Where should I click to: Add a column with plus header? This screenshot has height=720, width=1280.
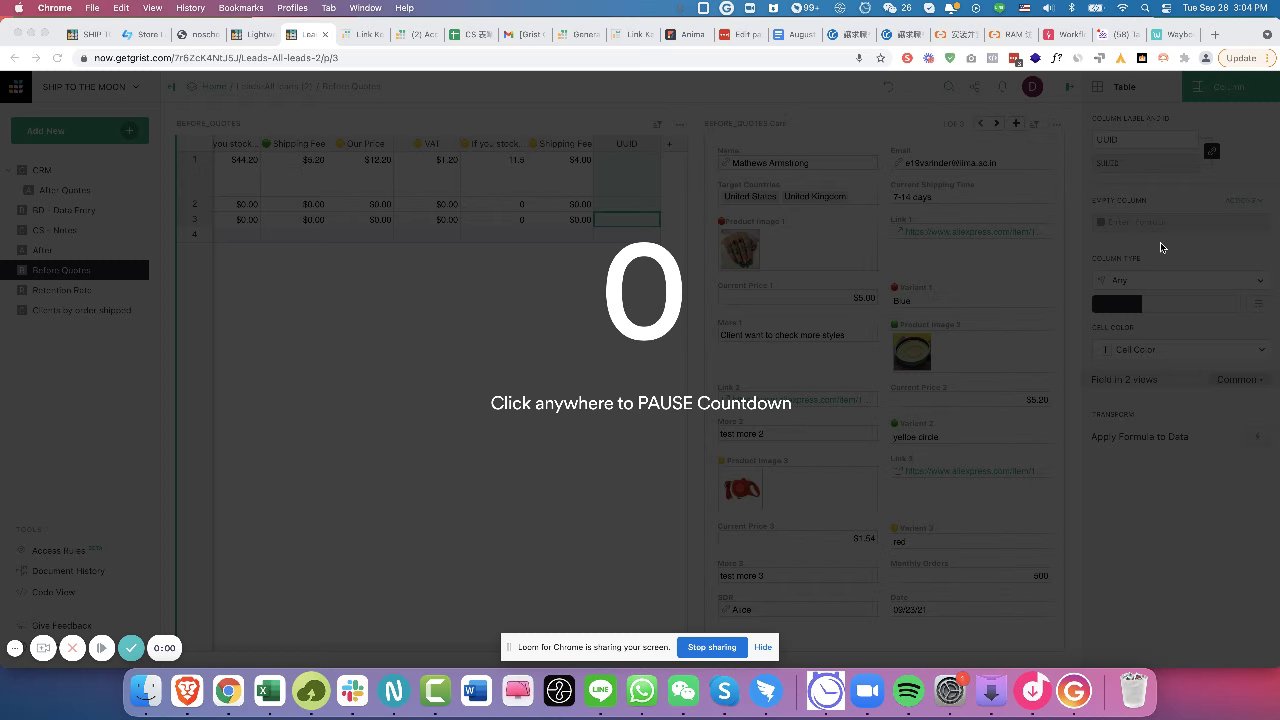coord(669,144)
